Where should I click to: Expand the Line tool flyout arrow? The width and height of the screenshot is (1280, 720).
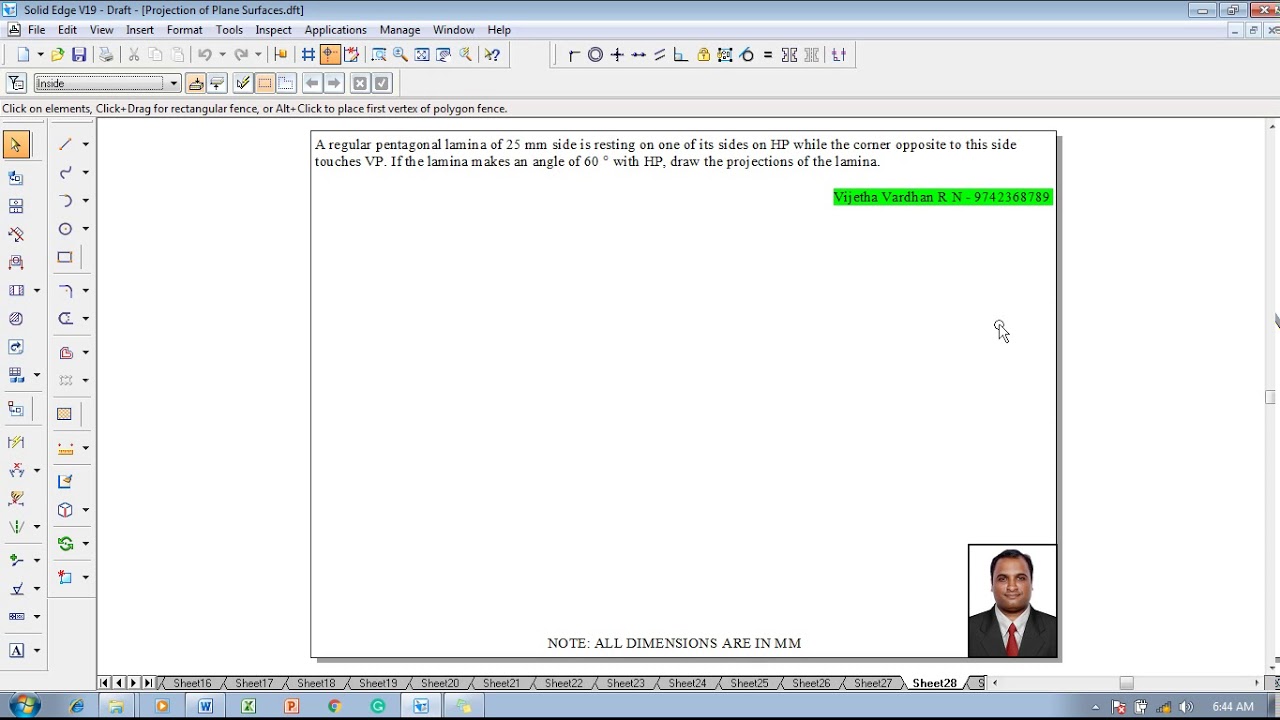coord(86,144)
